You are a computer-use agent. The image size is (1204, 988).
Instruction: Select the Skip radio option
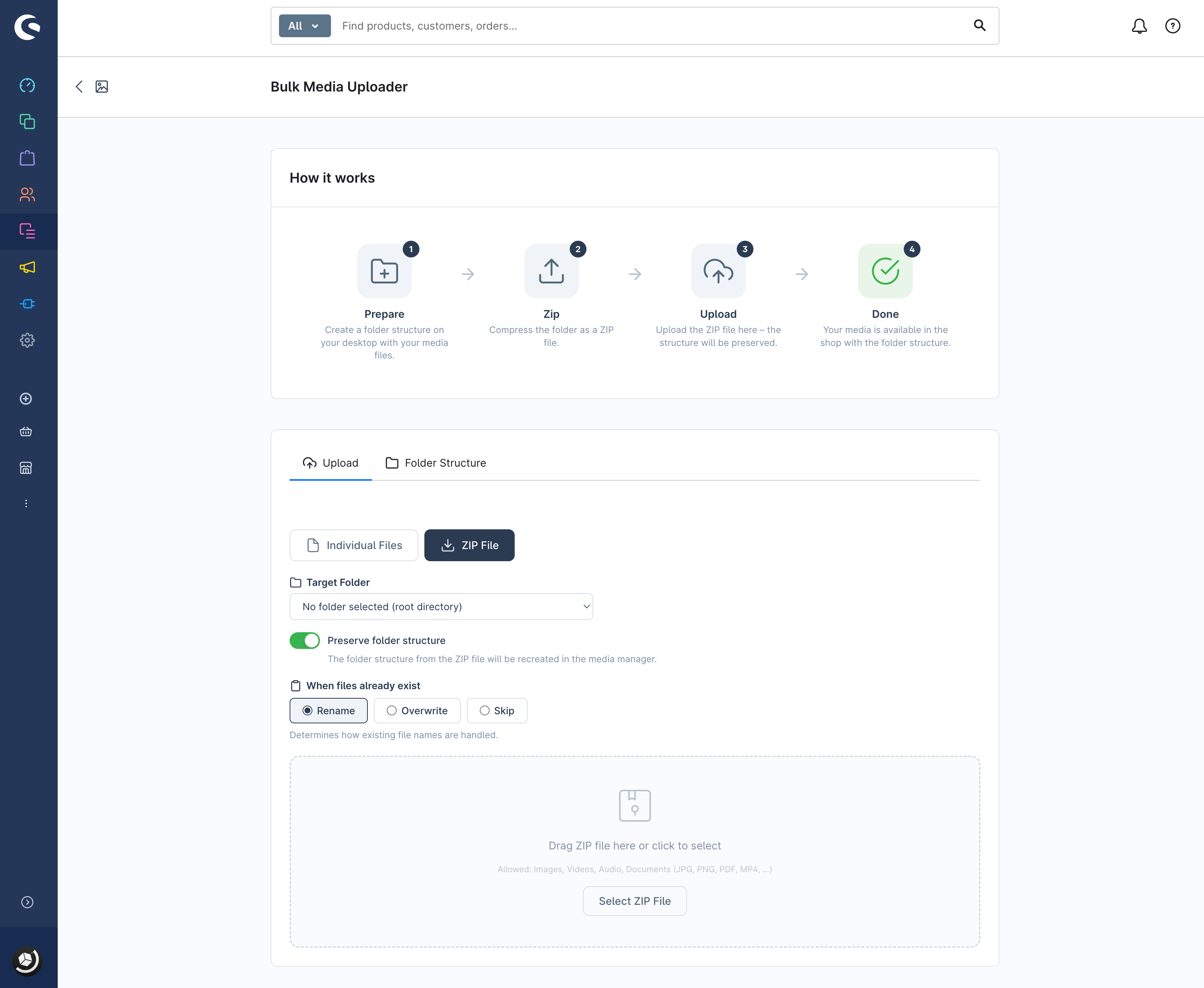(497, 710)
